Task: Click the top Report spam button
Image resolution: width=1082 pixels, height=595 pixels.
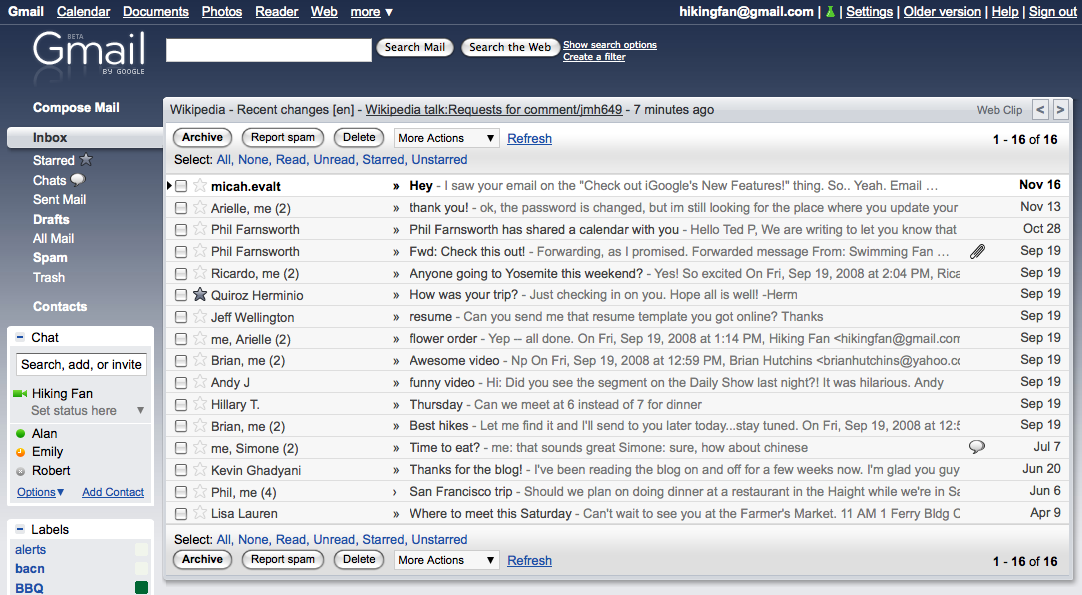Action: (x=283, y=137)
